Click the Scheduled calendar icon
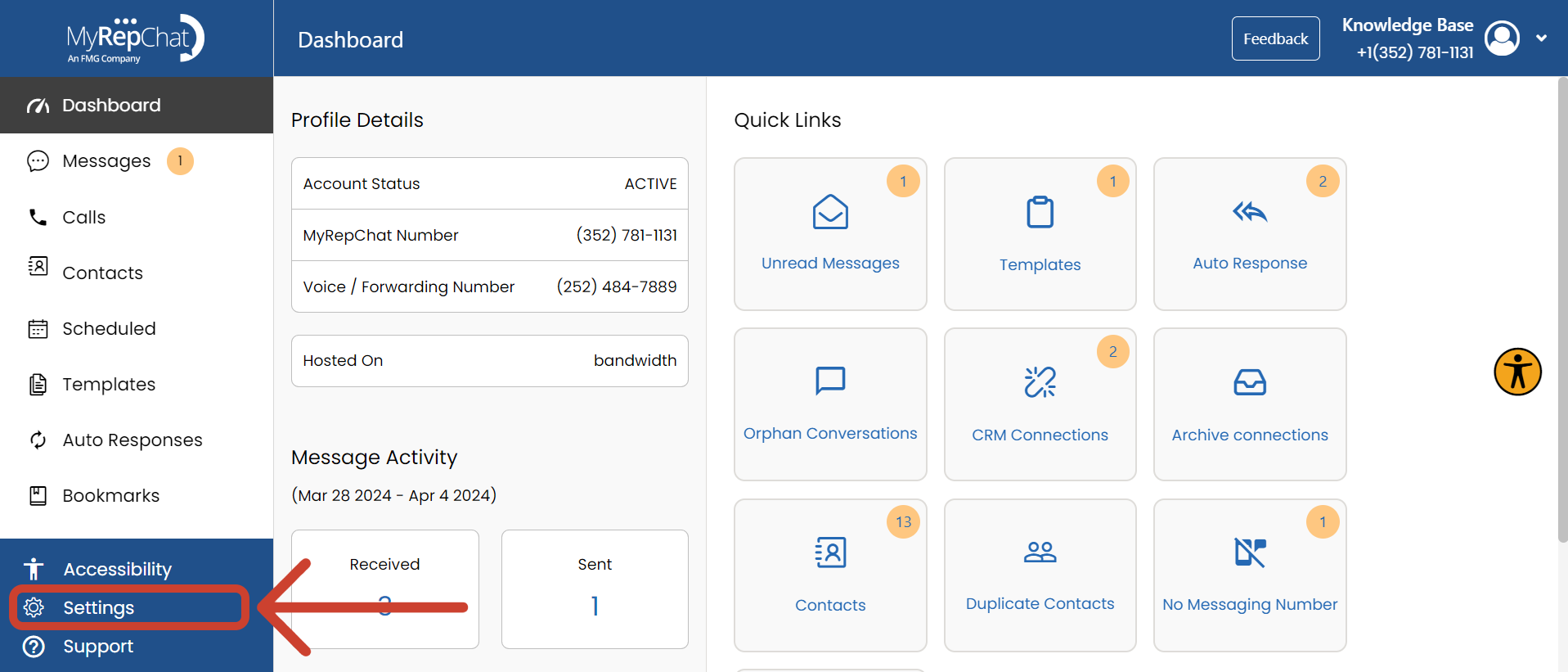The height and width of the screenshot is (672, 1568). coord(38,328)
